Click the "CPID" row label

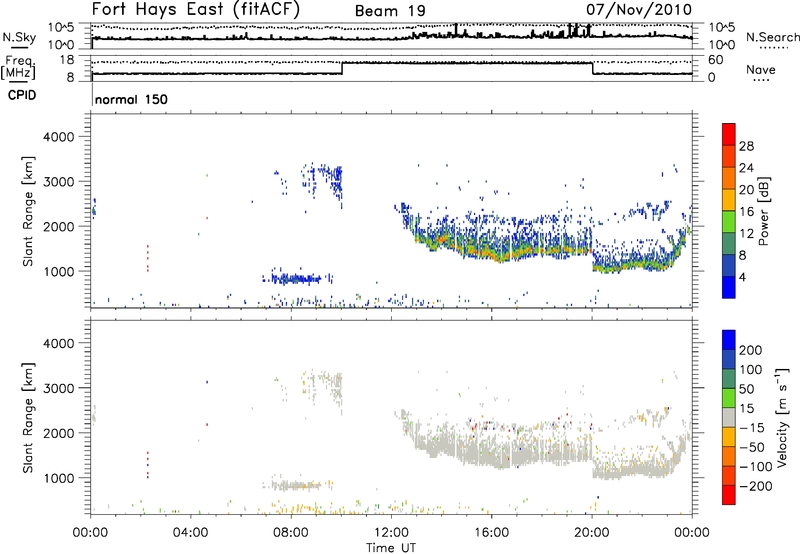(x=22, y=95)
